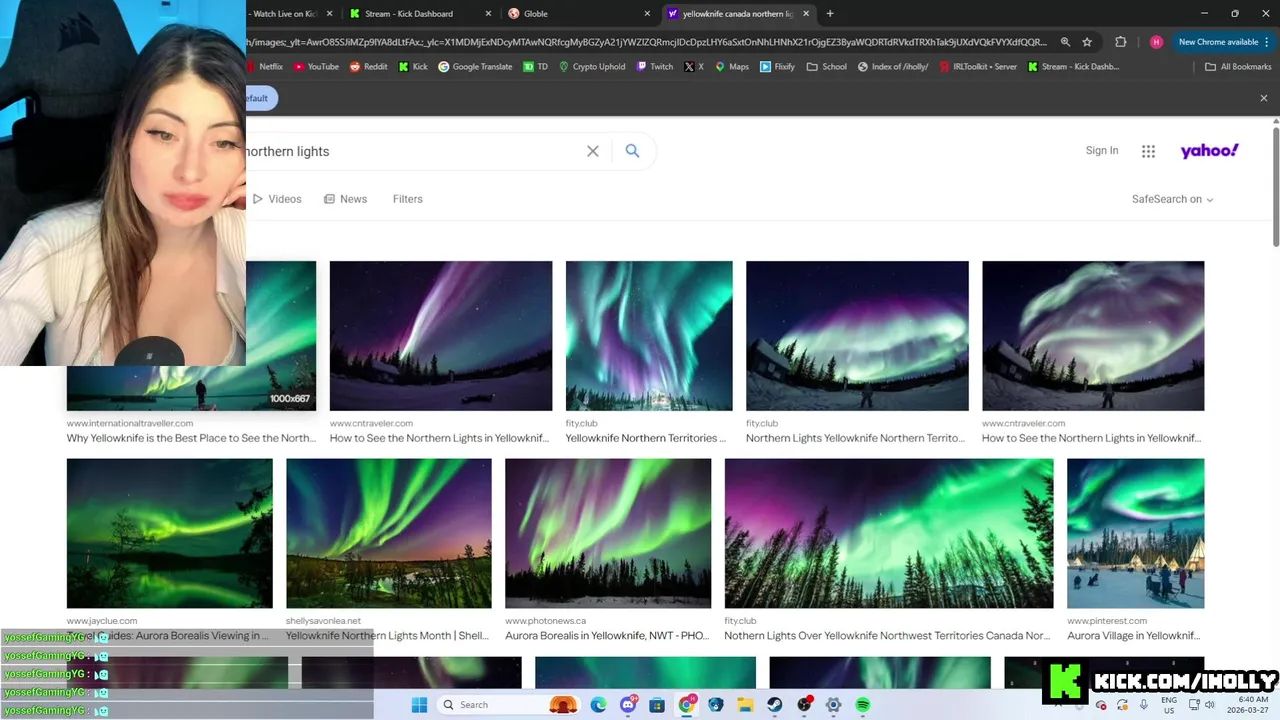1280x720 pixels.
Task: Open Microsoft Store from the taskbar
Action: [657, 705]
